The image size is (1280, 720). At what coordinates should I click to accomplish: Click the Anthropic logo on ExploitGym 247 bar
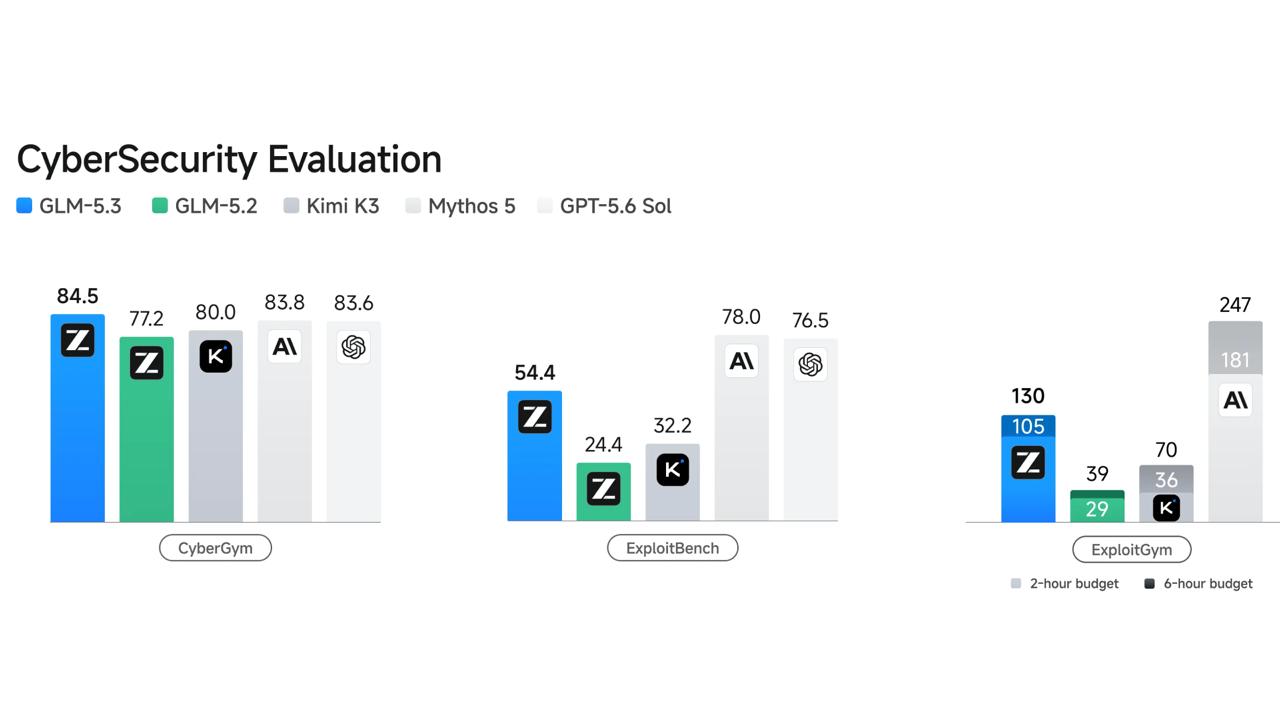[x=1236, y=402]
